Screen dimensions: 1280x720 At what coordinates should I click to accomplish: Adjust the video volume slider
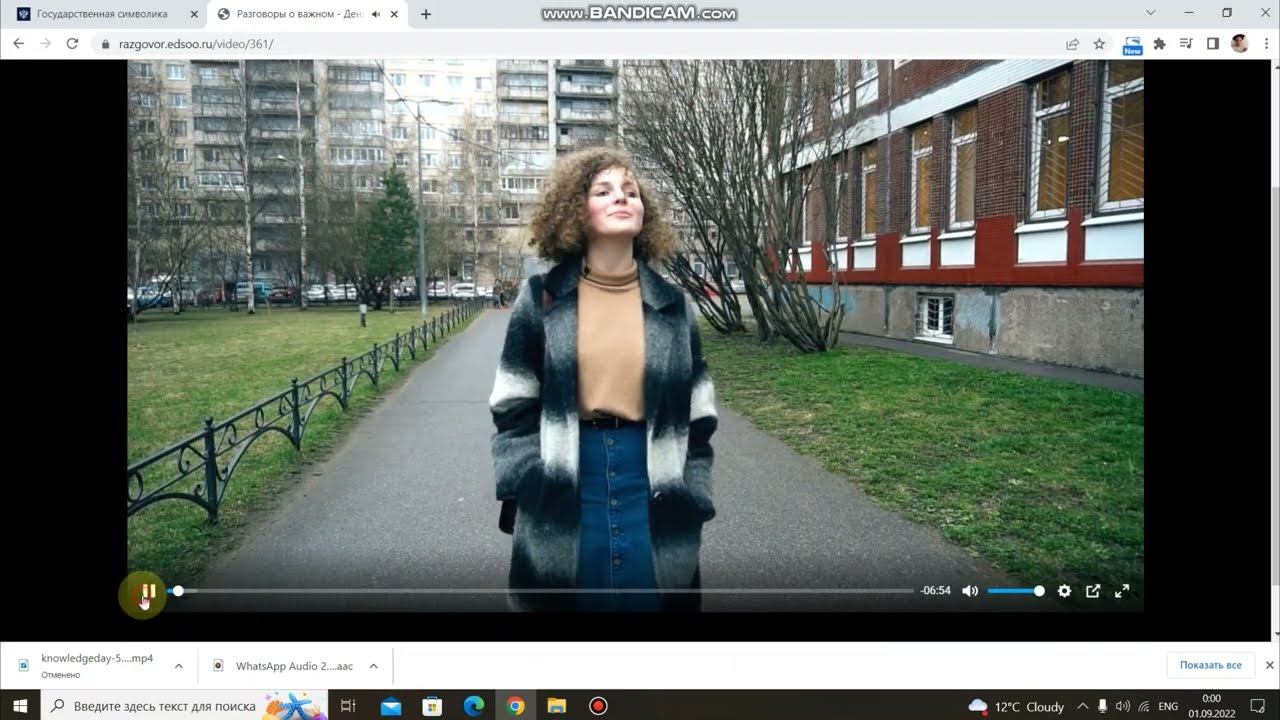coord(1016,591)
